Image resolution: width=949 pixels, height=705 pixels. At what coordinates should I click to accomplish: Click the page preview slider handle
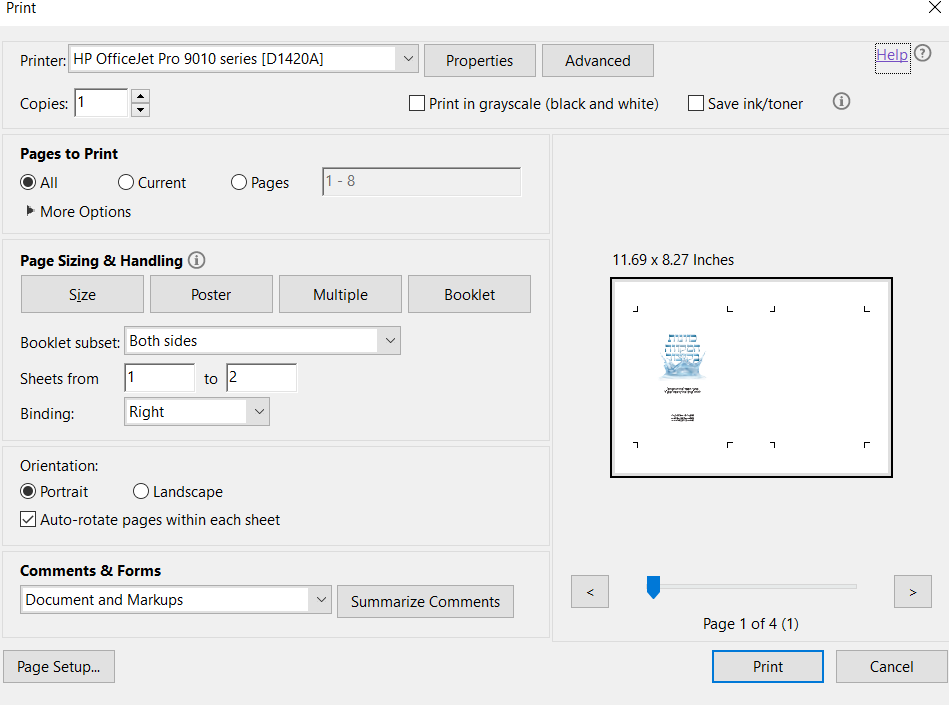[x=653, y=587]
